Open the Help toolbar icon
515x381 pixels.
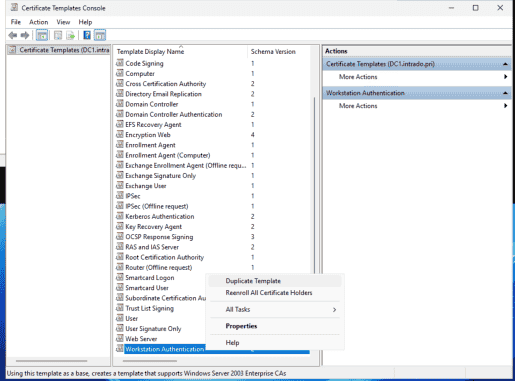pos(87,35)
